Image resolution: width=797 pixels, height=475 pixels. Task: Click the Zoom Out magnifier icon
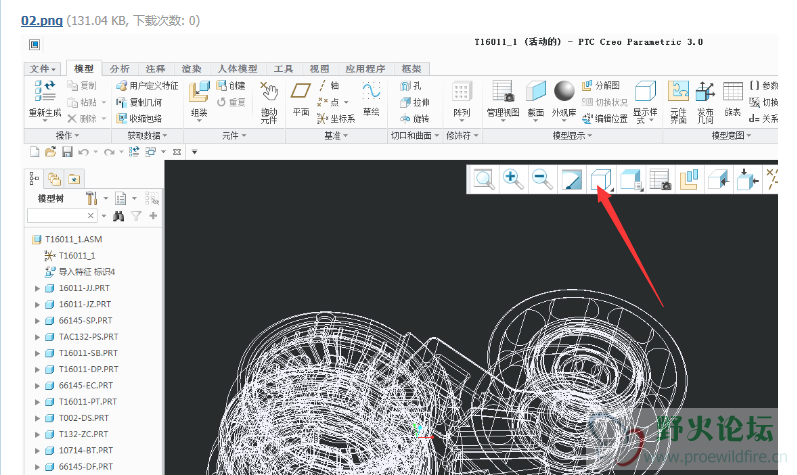(x=542, y=179)
